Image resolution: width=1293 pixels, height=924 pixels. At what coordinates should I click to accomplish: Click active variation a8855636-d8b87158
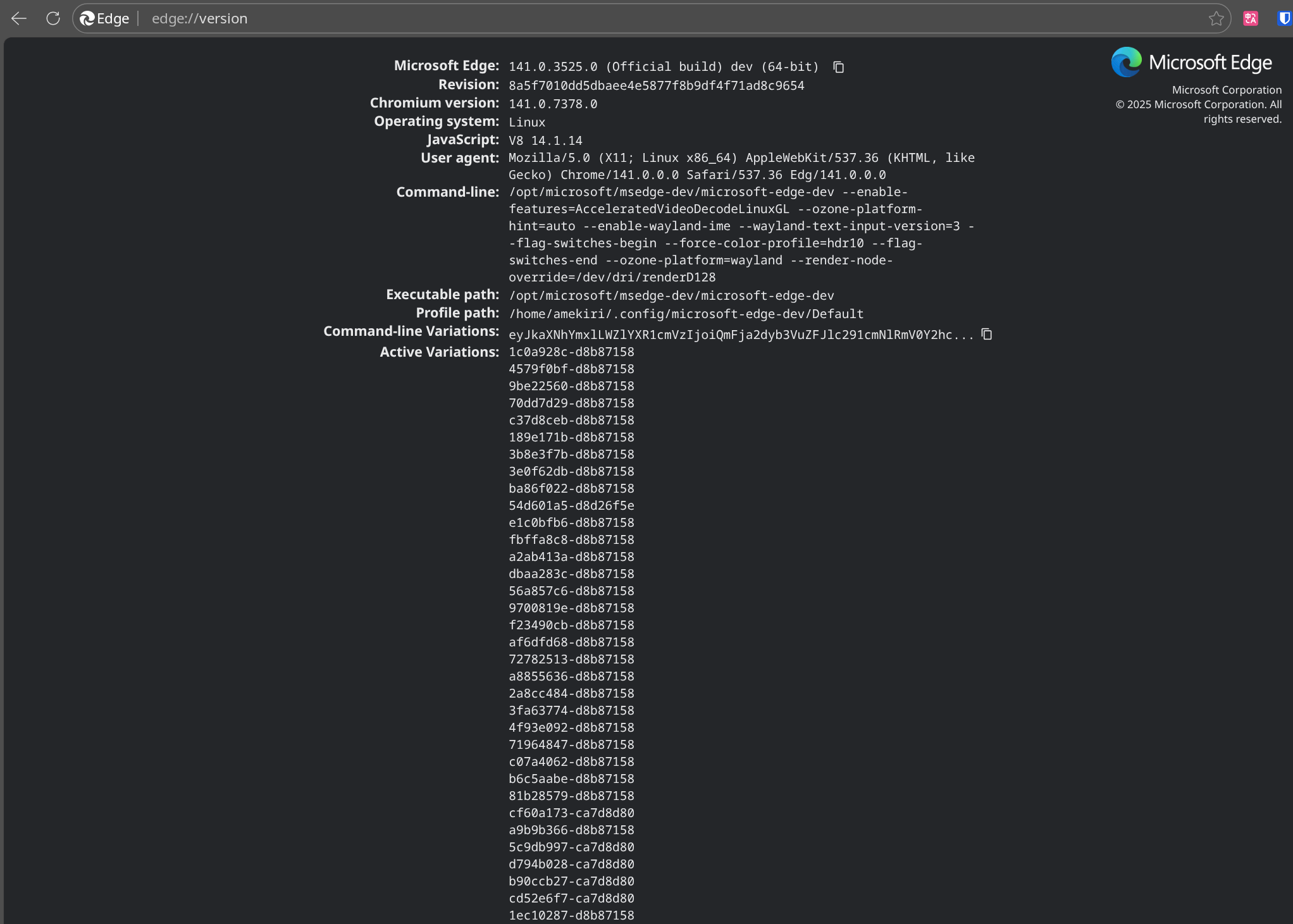(x=571, y=676)
